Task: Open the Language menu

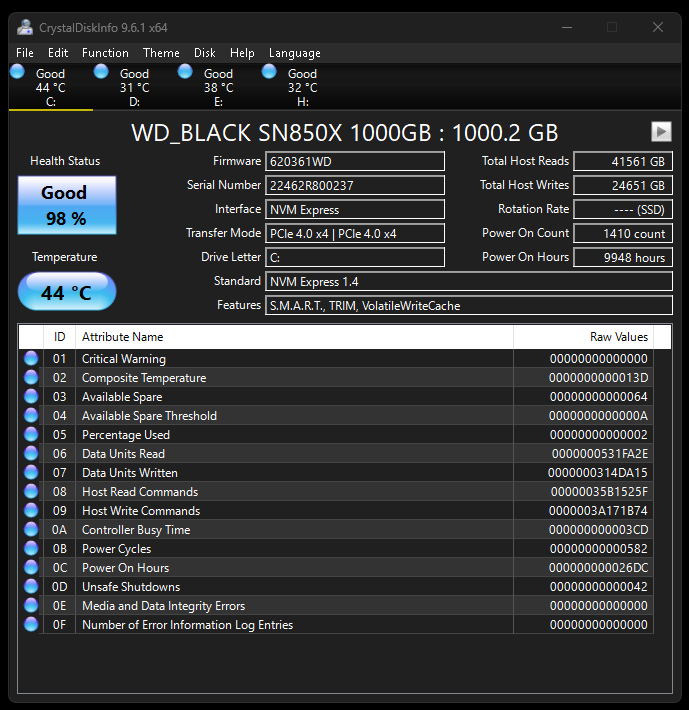Action: point(295,53)
